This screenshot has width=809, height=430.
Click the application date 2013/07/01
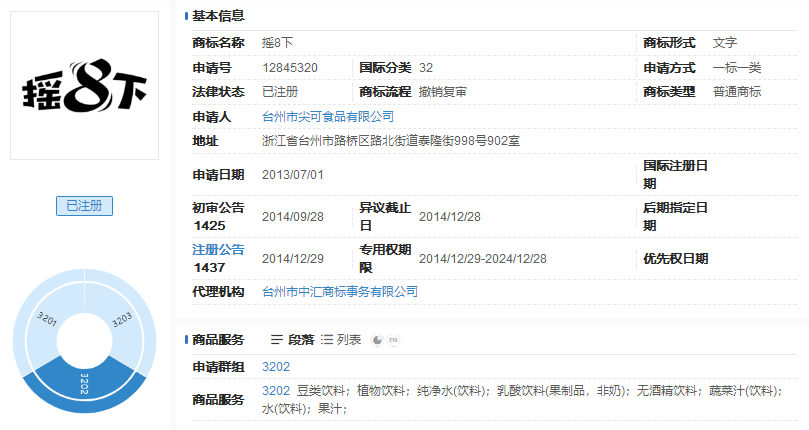click(x=293, y=175)
